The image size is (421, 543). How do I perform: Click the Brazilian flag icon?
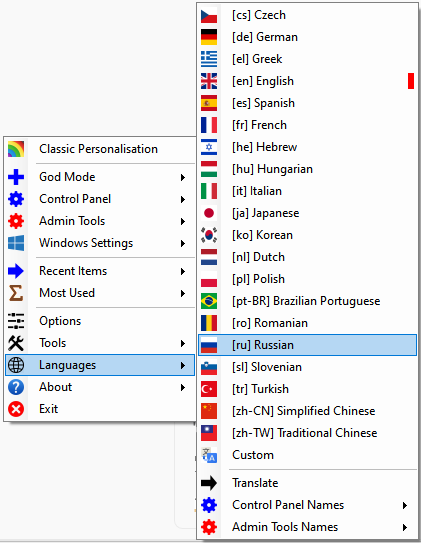[x=209, y=301]
